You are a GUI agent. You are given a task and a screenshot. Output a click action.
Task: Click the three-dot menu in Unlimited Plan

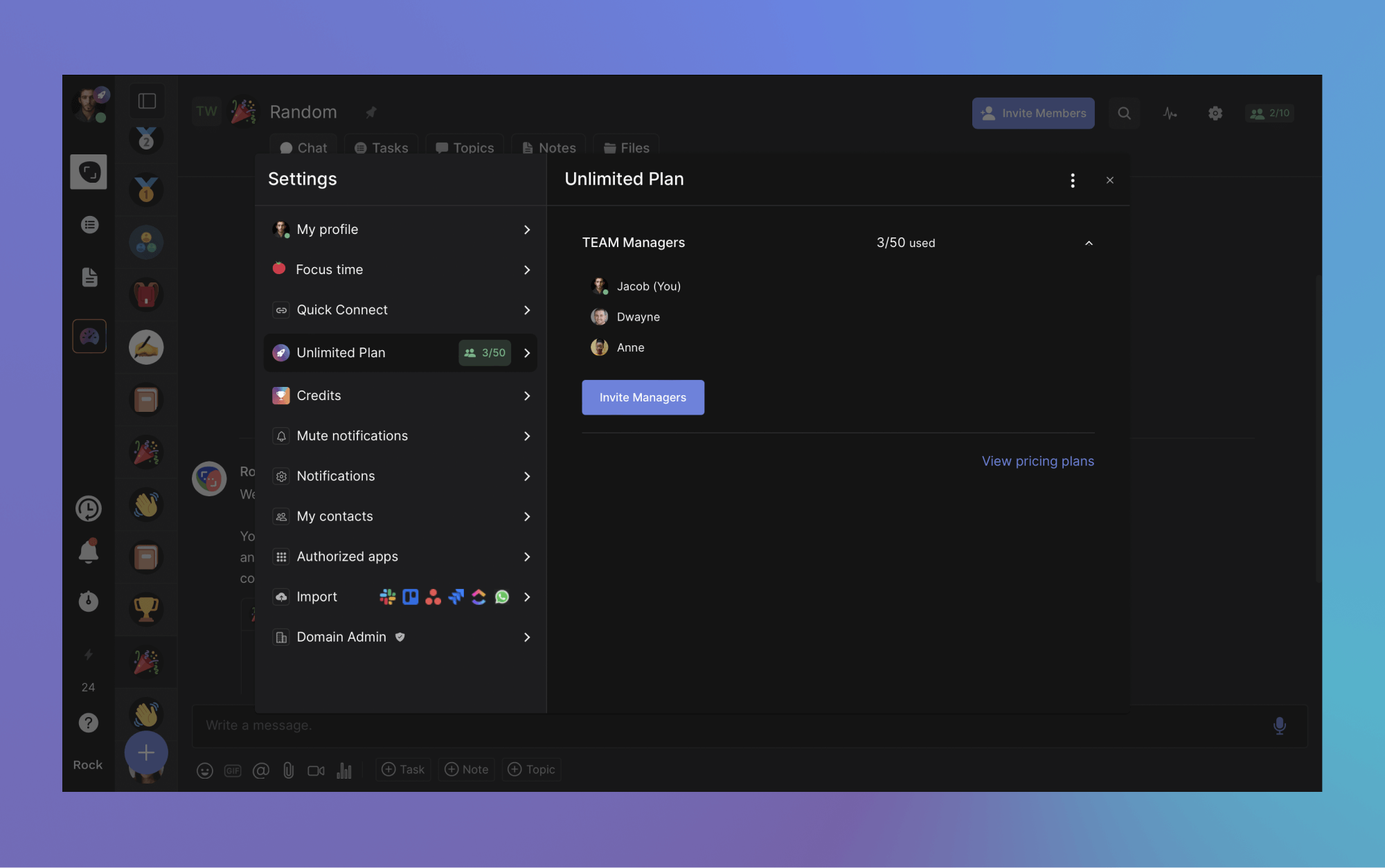1073,181
